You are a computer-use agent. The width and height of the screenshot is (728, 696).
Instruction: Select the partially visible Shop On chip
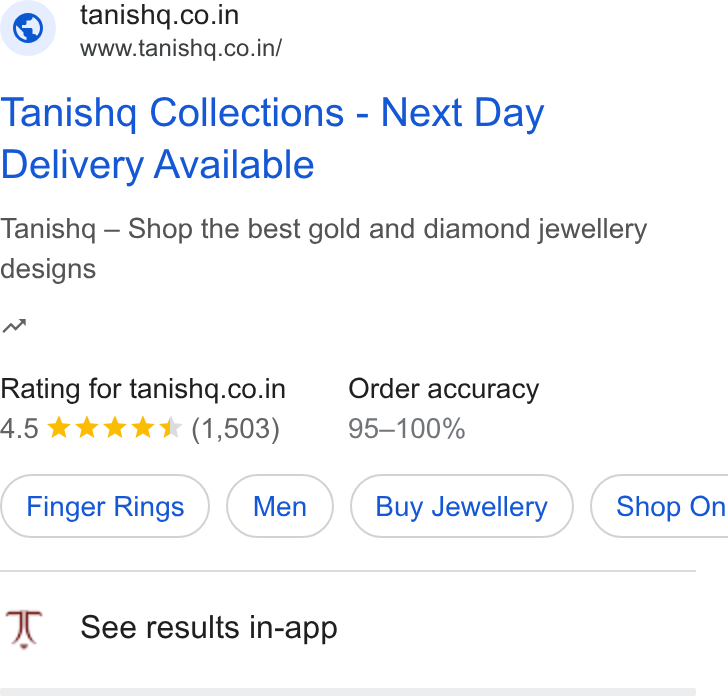tap(659, 506)
